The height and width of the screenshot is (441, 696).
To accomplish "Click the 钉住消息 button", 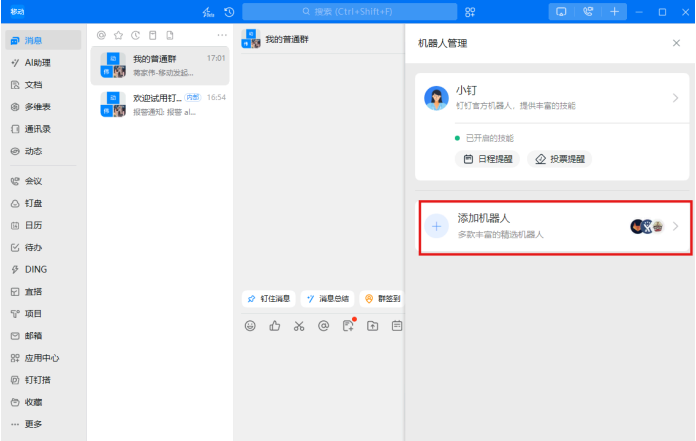I will 269,298.
